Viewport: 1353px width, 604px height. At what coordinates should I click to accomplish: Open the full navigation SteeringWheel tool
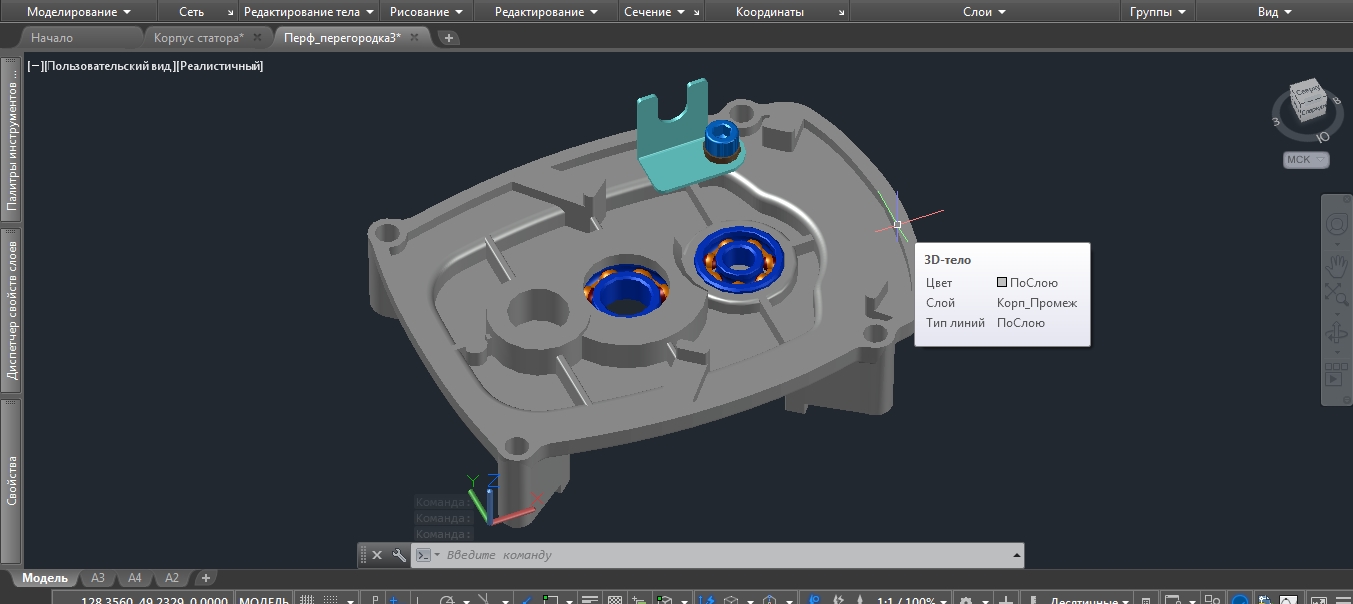point(1336,225)
